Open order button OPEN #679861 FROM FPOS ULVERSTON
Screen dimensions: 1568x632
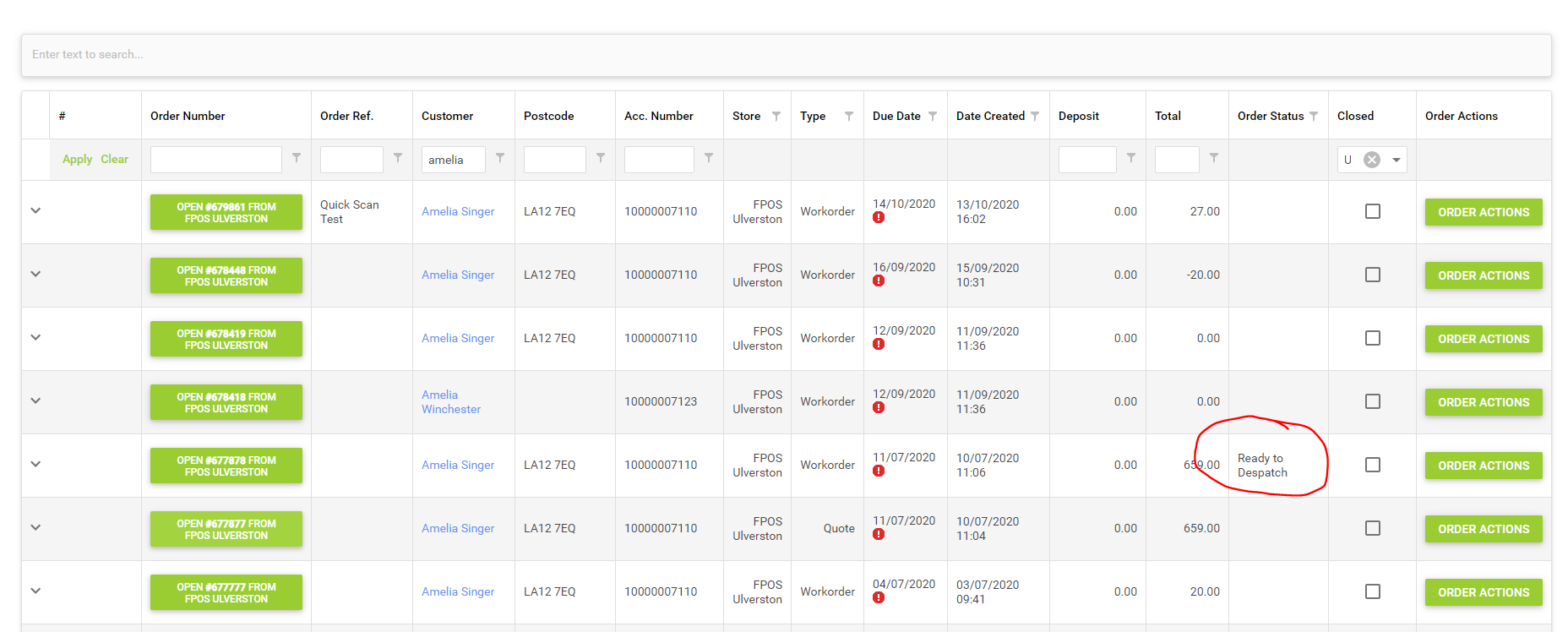[x=226, y=212]
